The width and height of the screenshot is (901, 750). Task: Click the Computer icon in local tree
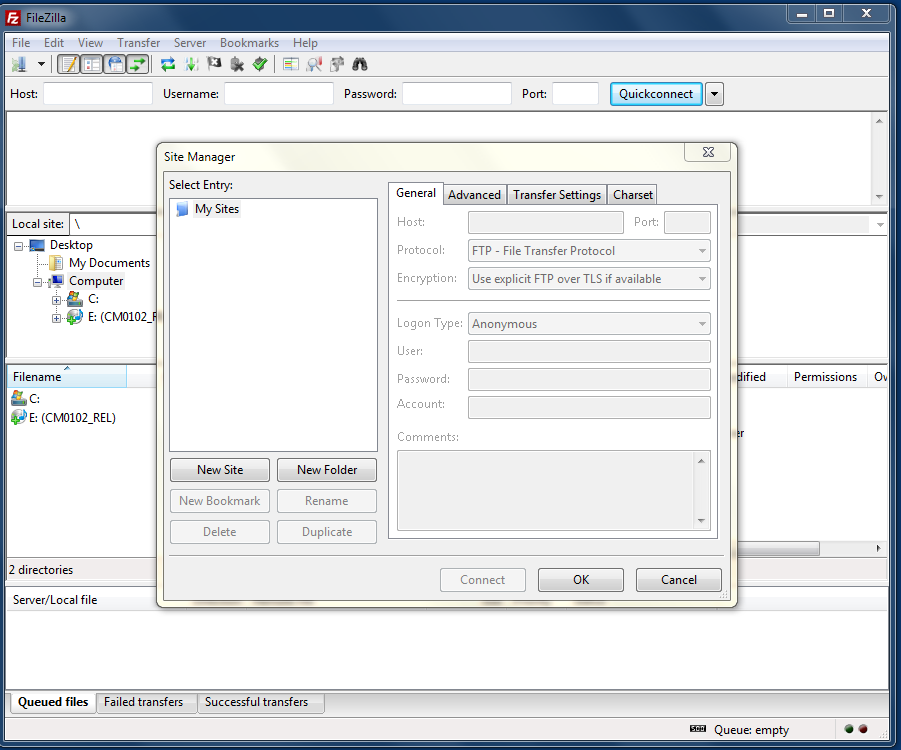pyautogui.click(x=57, y=281)
